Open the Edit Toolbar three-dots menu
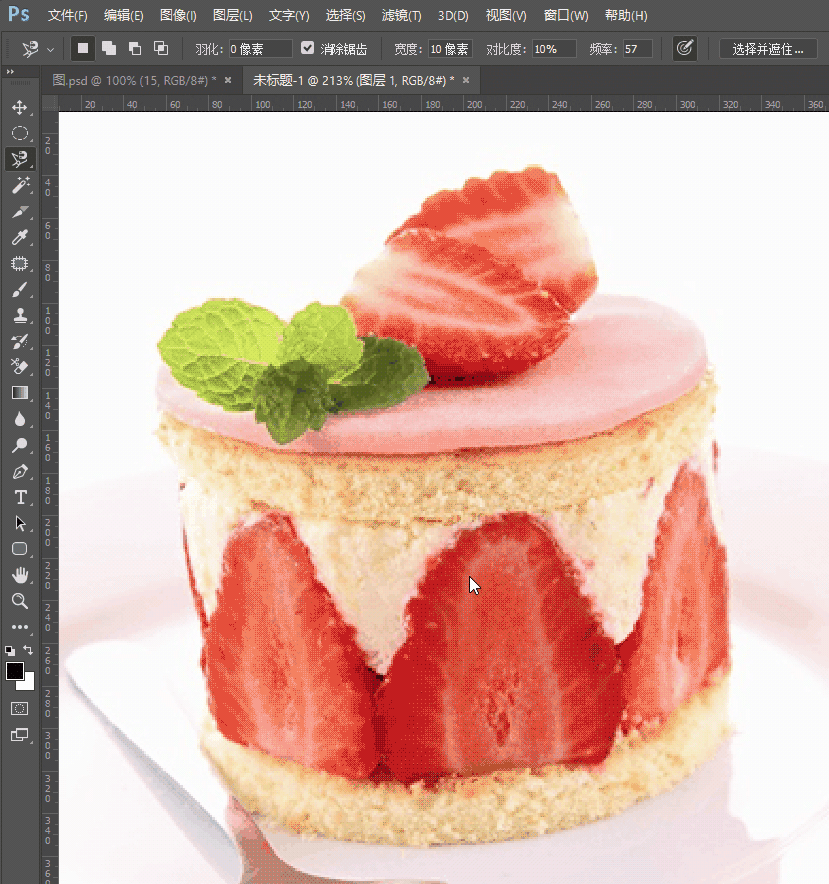The image size is (829, 884). click(x=19, y=627)
